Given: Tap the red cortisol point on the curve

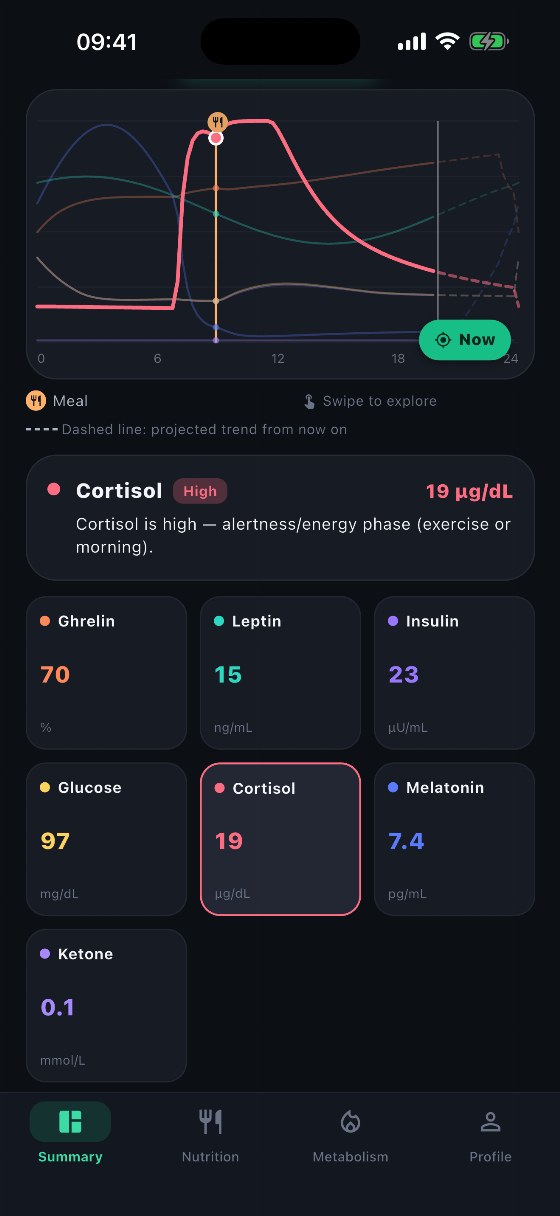Looking at the screenshot, I should 216,138.
